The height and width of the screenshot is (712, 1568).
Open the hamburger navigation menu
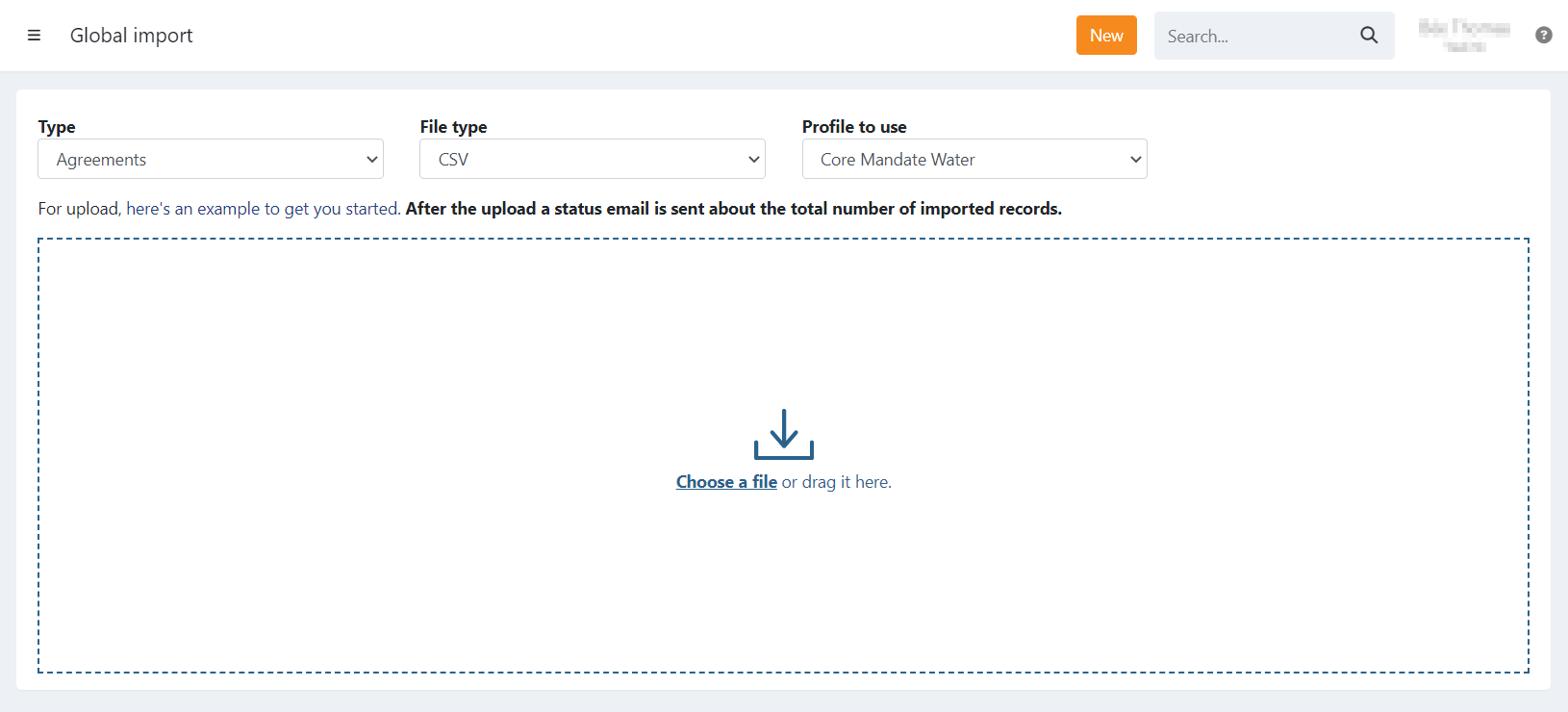coord(34,36)
